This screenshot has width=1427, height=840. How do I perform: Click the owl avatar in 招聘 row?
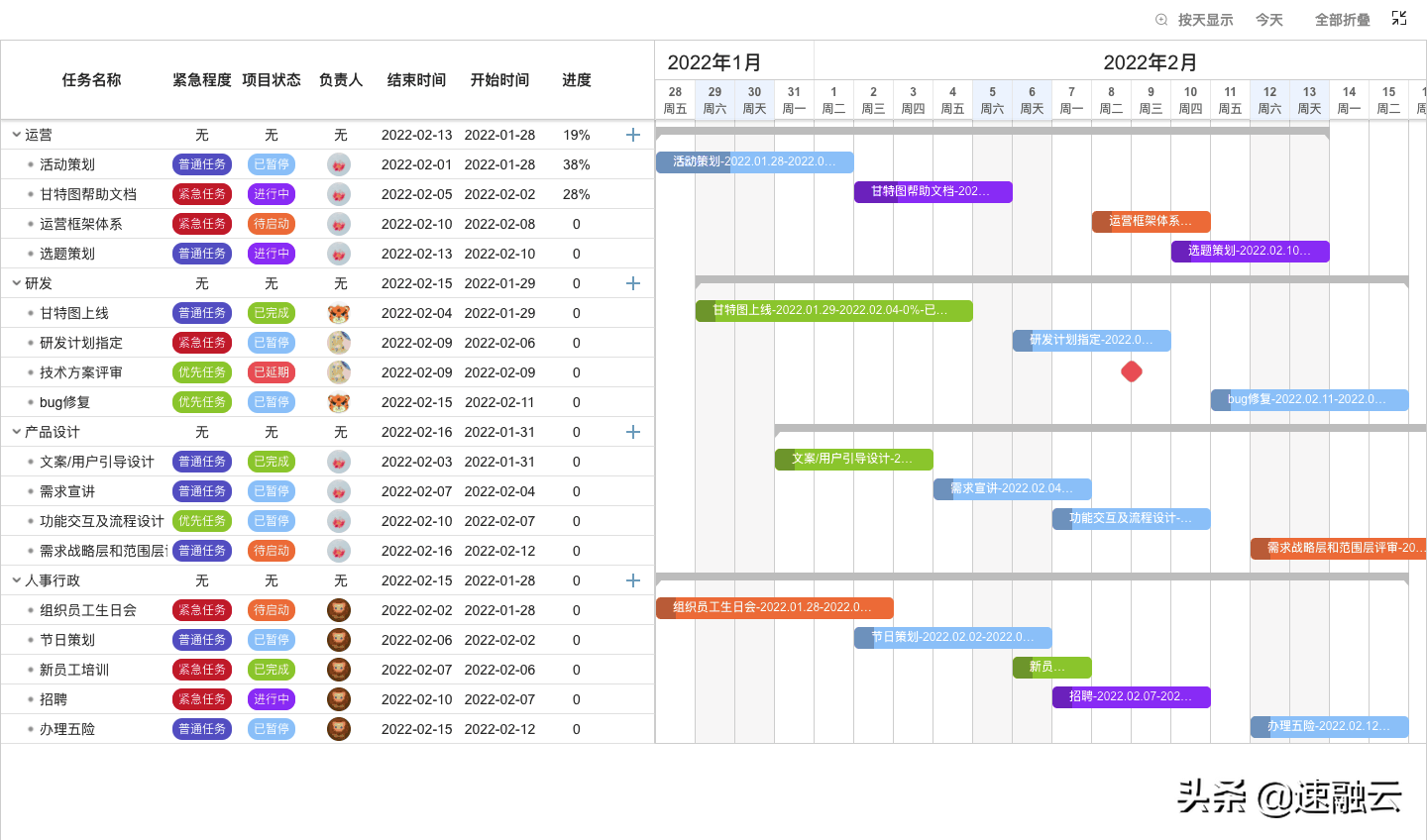click(x=339, y=699)
